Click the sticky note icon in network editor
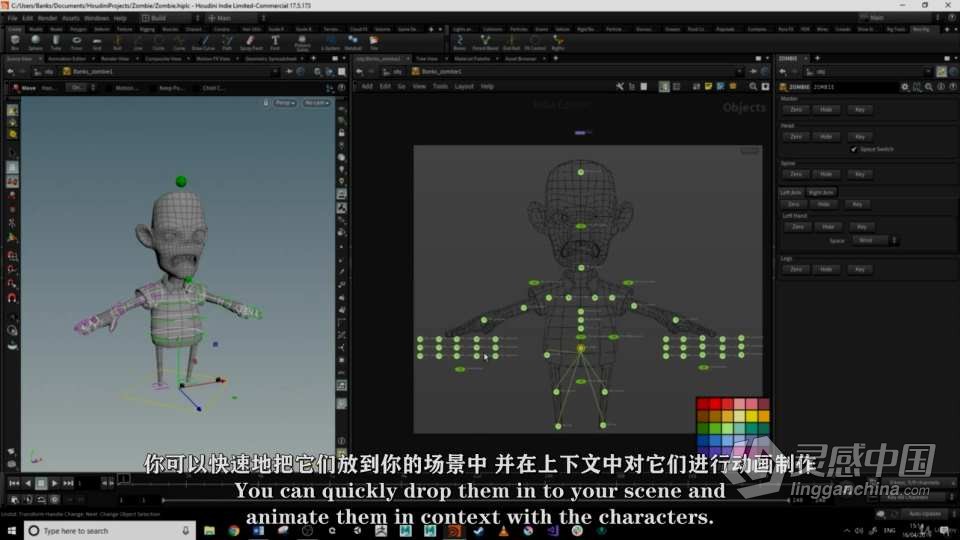Screen dimensions: 960x540 pos(708,87)
